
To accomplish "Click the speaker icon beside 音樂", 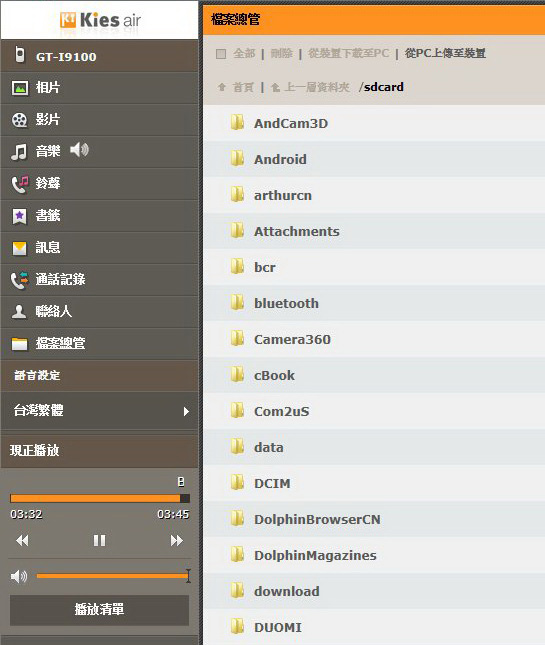I will [79, 150].
